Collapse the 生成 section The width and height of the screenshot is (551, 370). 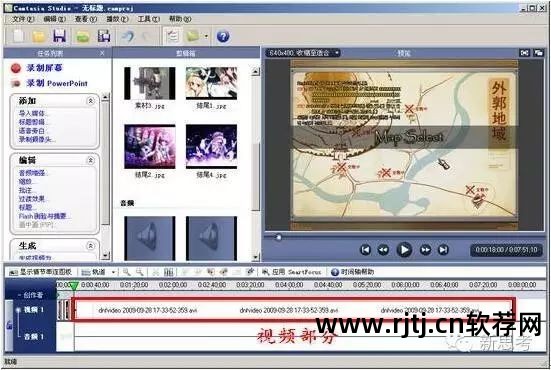(90, 246)
